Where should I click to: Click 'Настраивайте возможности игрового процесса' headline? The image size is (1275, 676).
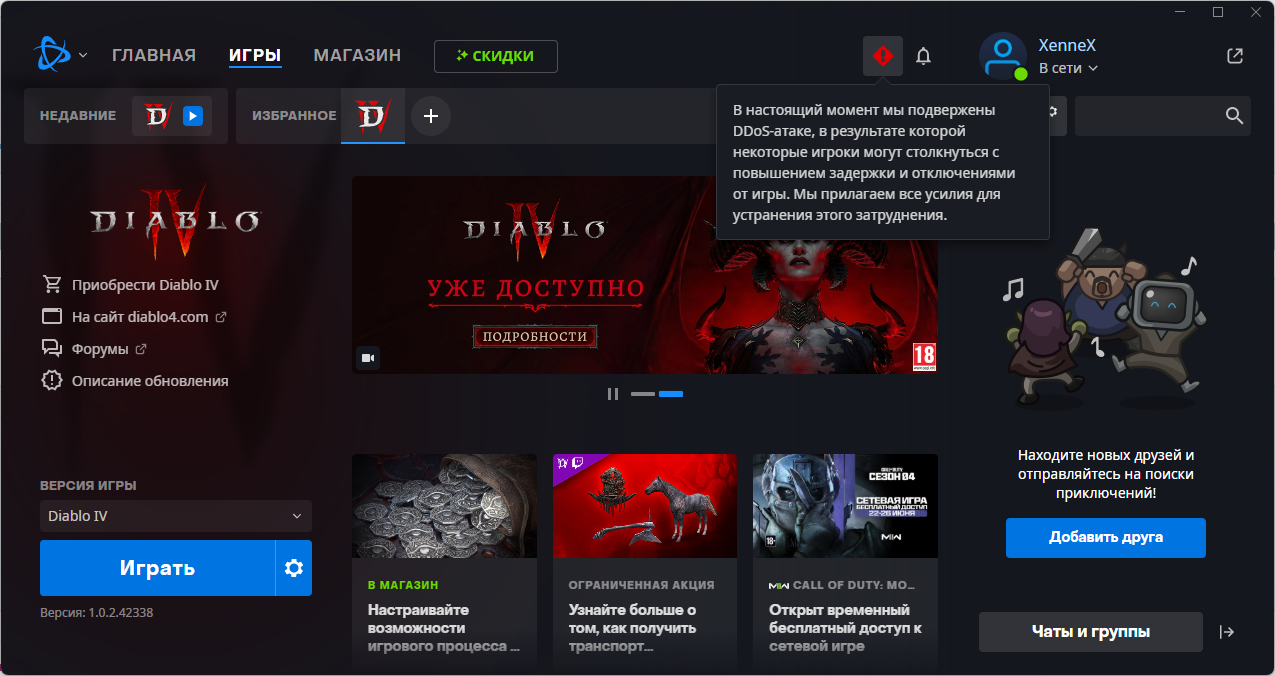coord(444,628)
